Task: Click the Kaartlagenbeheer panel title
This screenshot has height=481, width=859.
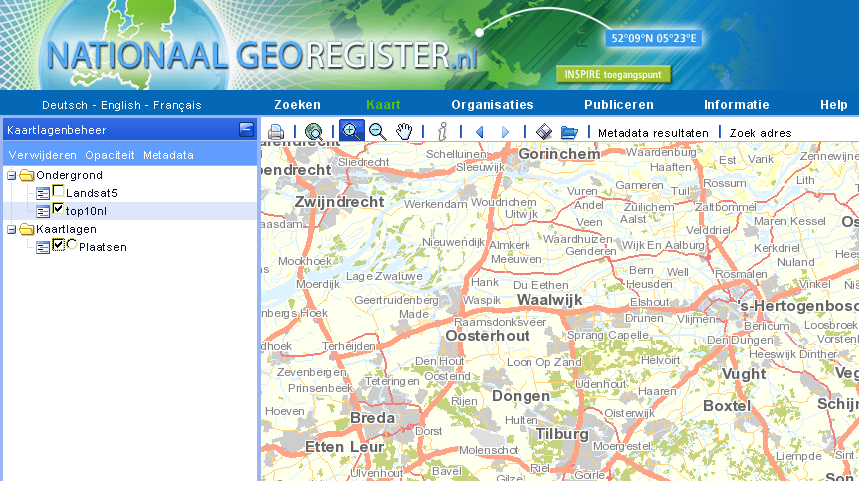Action: click(x=56, y=130)
